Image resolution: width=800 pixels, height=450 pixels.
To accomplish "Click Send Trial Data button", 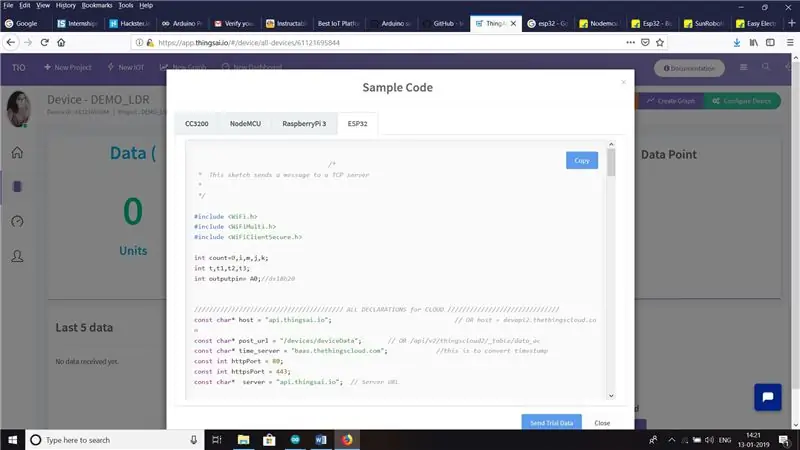I will (551, 422).
